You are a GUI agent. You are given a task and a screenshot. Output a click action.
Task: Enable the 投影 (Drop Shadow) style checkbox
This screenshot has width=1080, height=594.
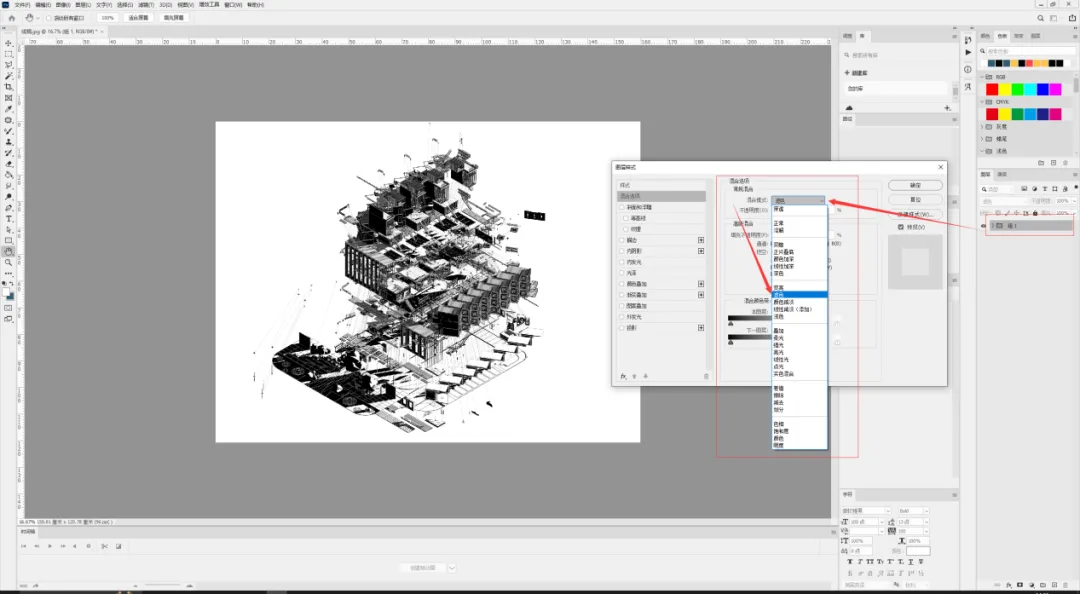(622, 327)
